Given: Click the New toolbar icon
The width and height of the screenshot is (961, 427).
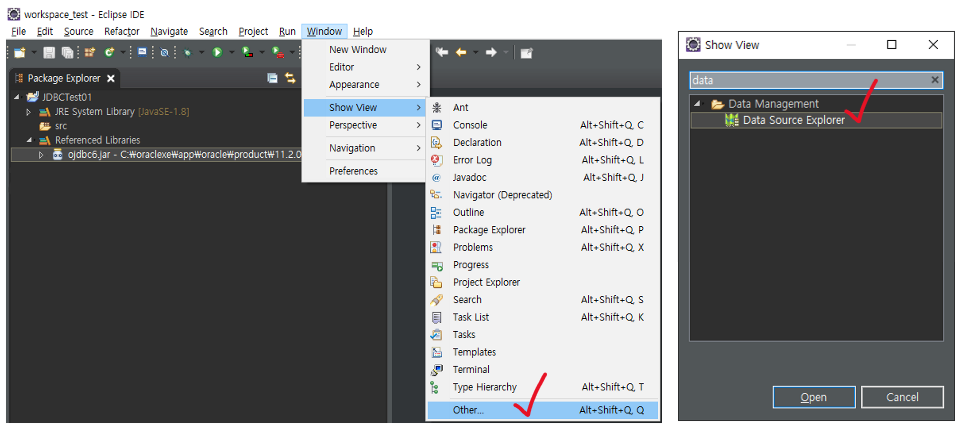Looking at the screenshot, I should click(x=20, y=53).
